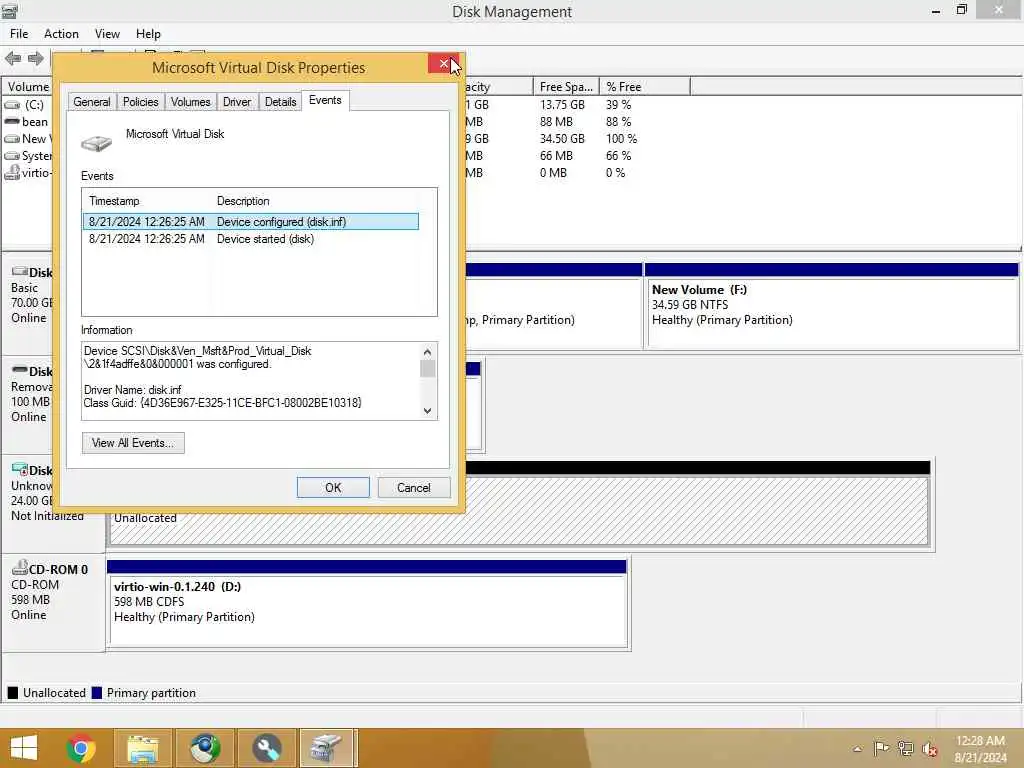The image size is (1024, 768).
Task: Cancel the properties dialog
Action: coord(414,488)
